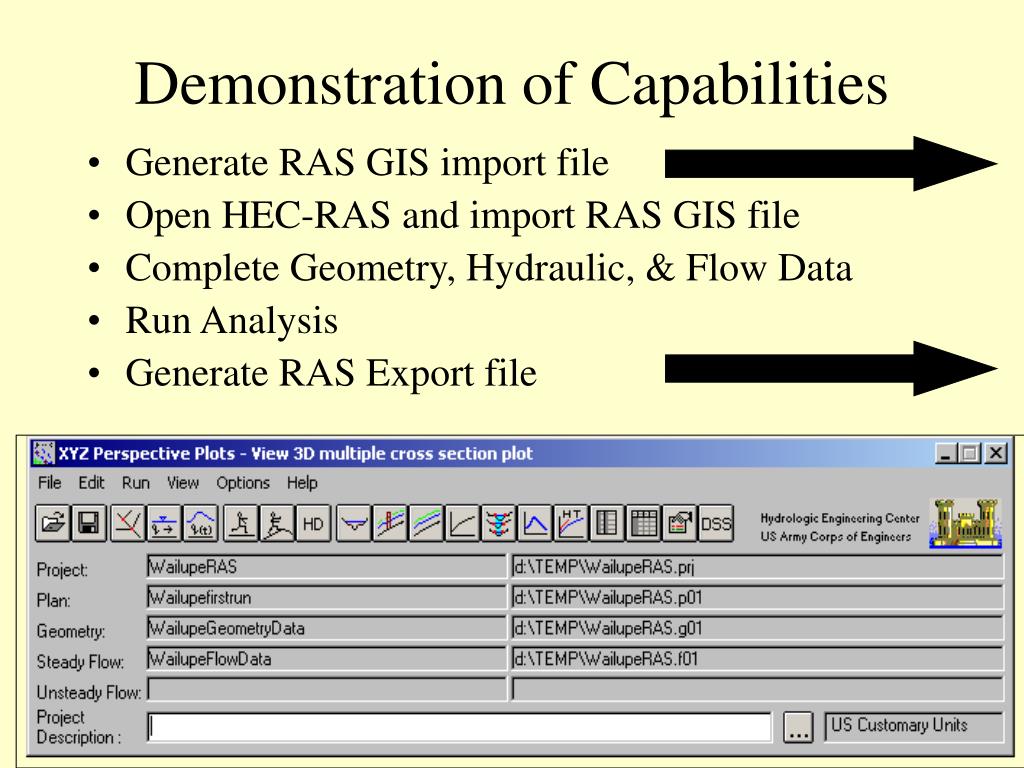Viewport: 1024px width, 768px height.
Task: Open the Edit menu
Action: (x=91, y=483)
